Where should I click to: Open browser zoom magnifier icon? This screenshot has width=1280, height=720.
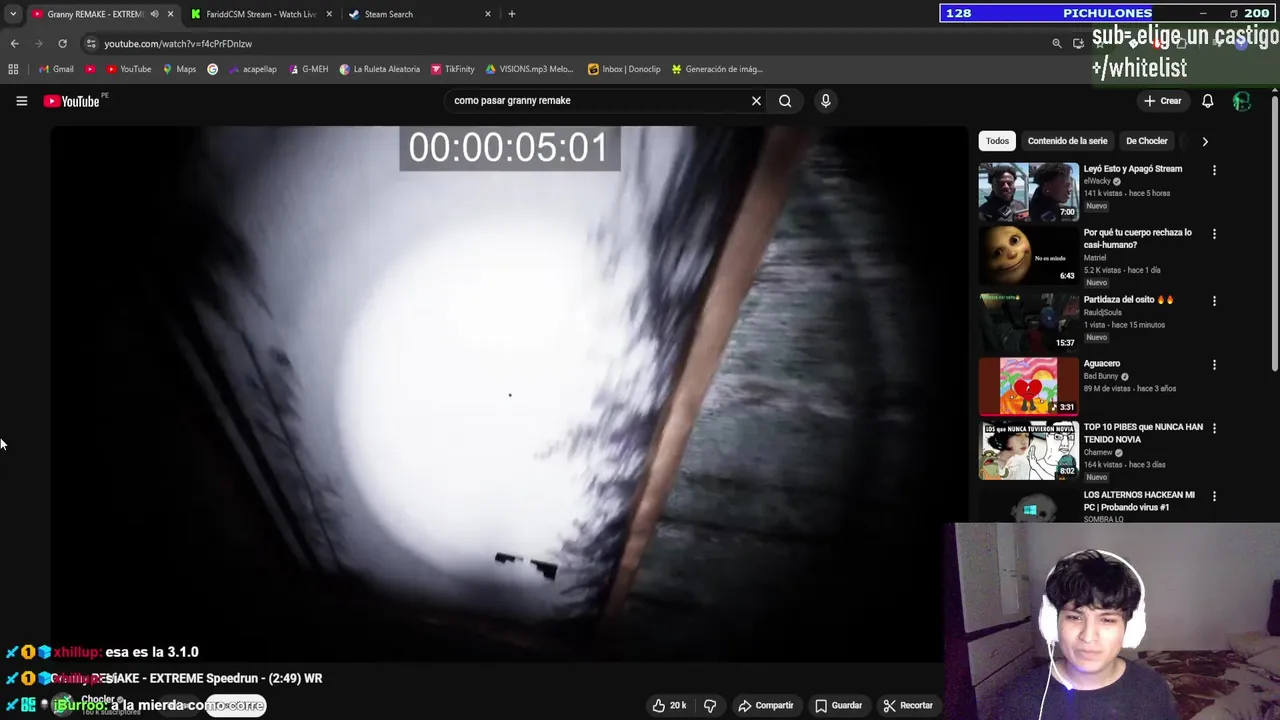(x=1056, y=44)
